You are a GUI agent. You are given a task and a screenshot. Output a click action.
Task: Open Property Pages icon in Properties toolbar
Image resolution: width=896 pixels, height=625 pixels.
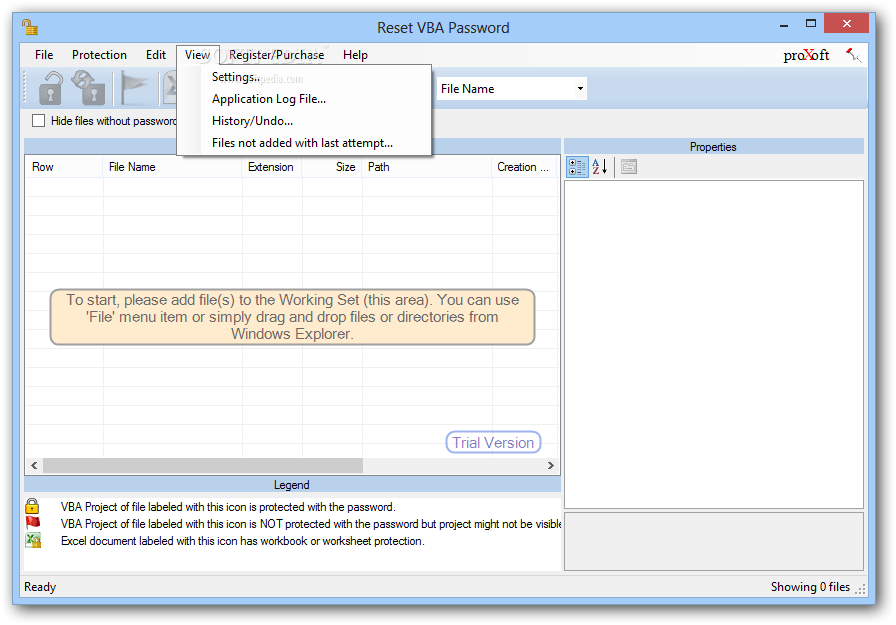tap(629, 167)
